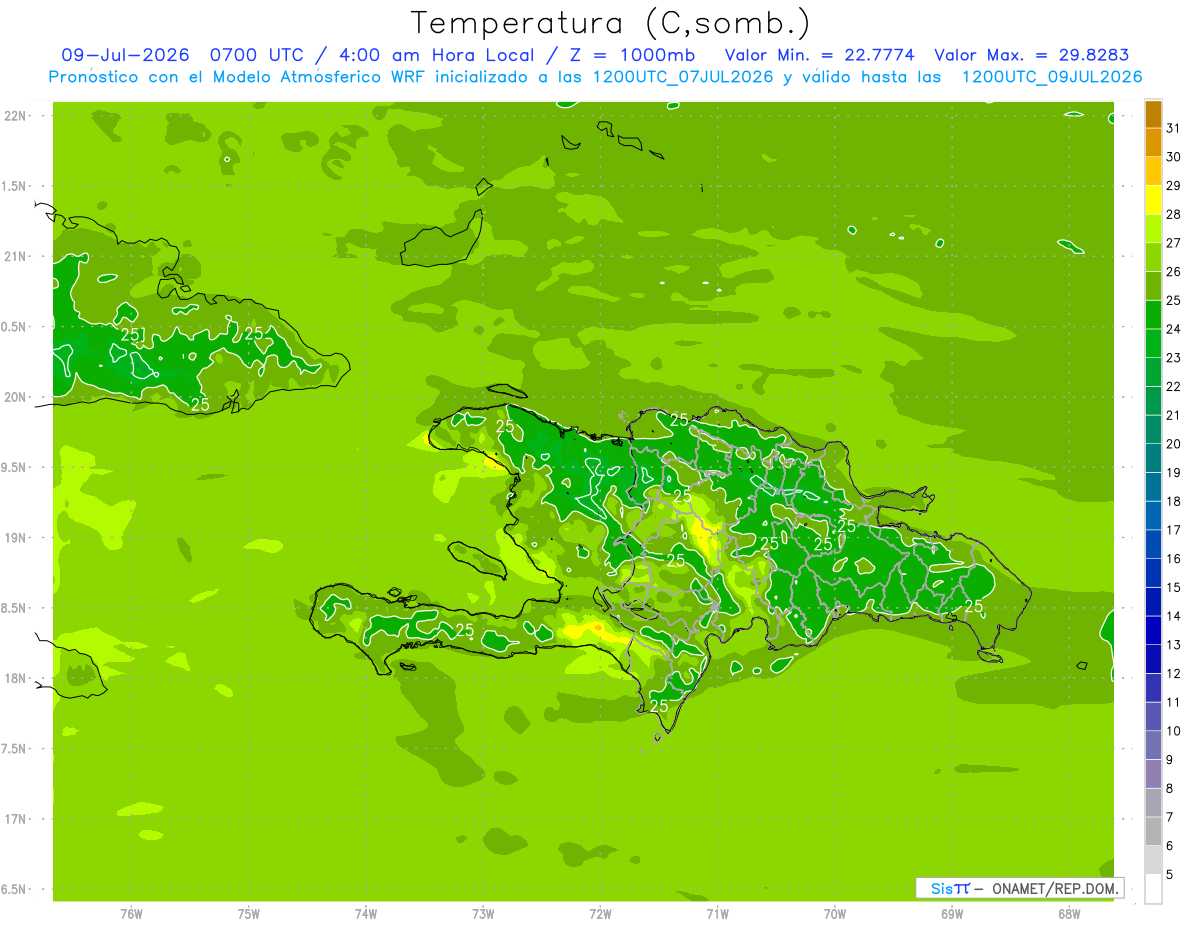This screenshot has width=1200, height=927.
Task: Click the "31" value on the color scale
Action: [x=1173, y=128]
